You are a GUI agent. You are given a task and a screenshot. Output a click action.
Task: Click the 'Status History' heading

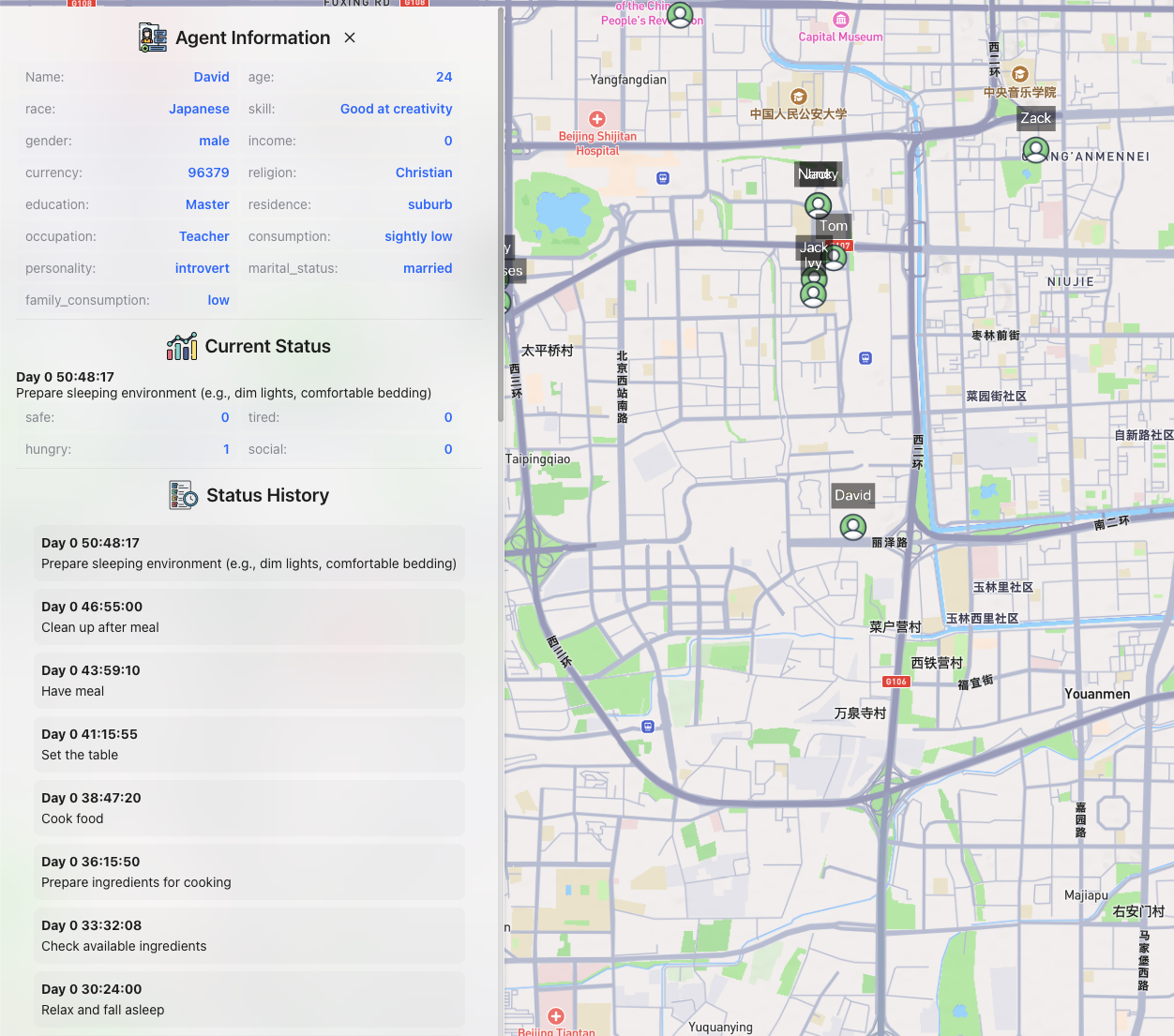(x=268, y=495)
